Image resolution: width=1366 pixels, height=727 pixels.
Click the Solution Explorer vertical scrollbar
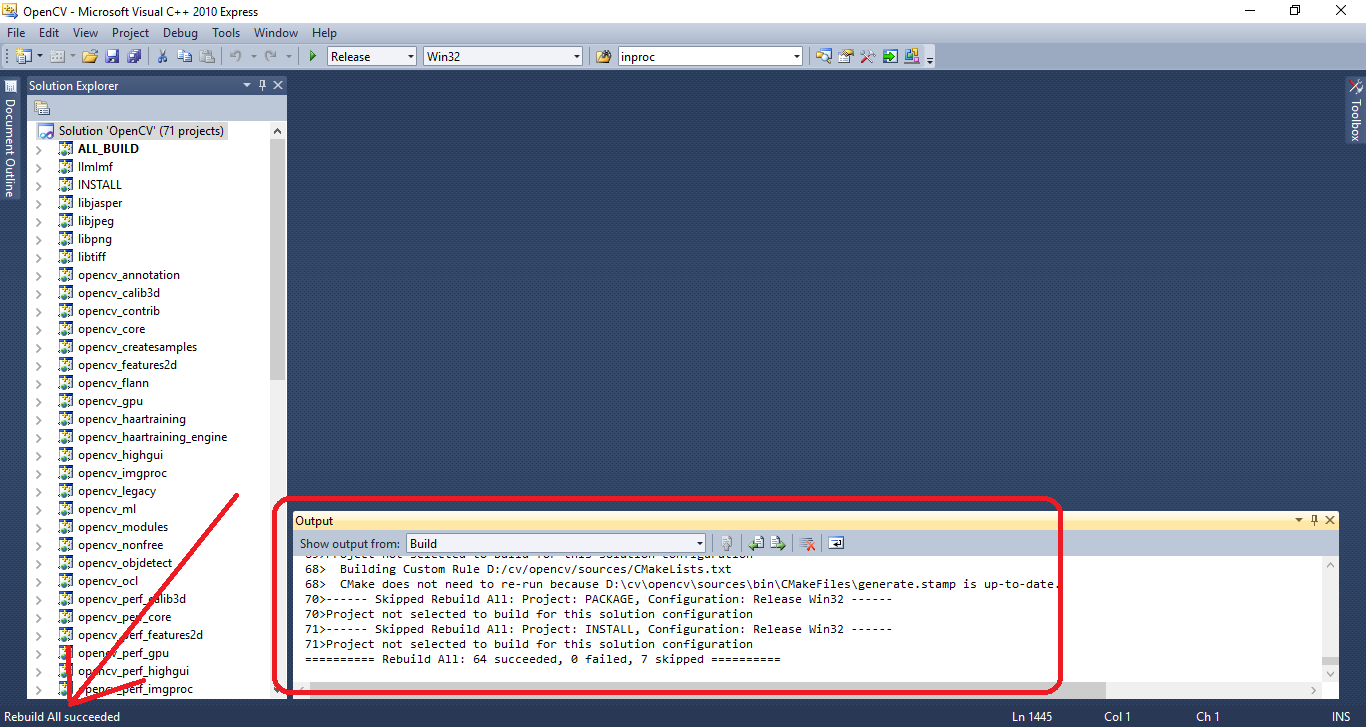coord(277,260)
